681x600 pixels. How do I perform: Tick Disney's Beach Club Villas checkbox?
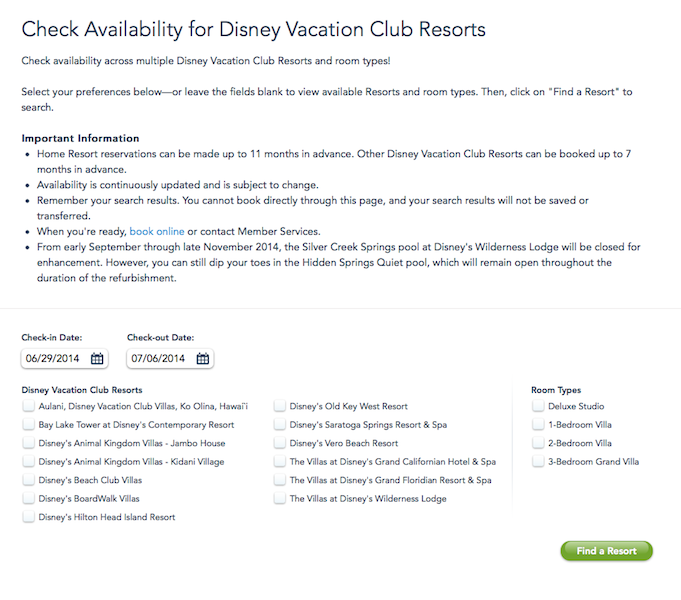29,480
